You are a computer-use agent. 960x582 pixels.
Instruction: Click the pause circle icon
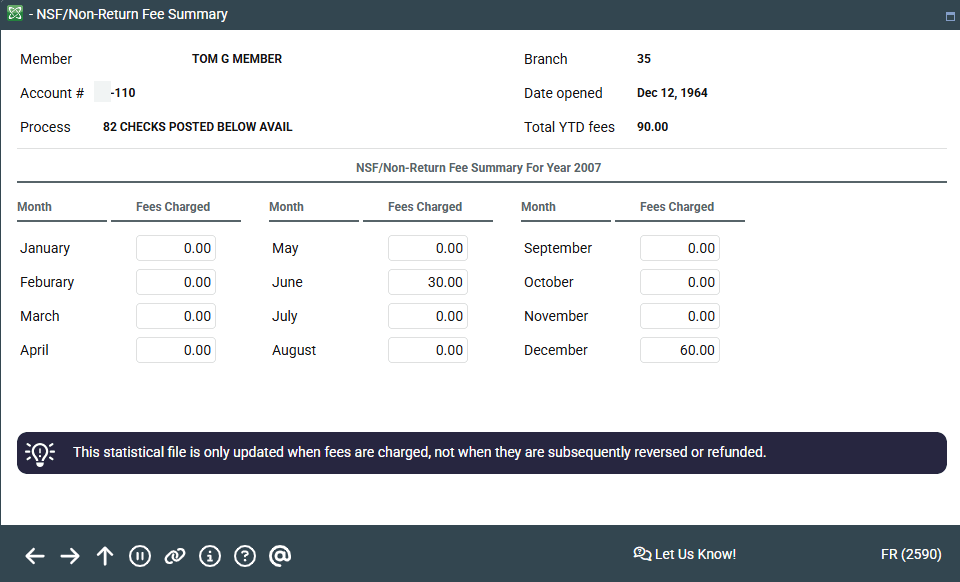[140, 556]
